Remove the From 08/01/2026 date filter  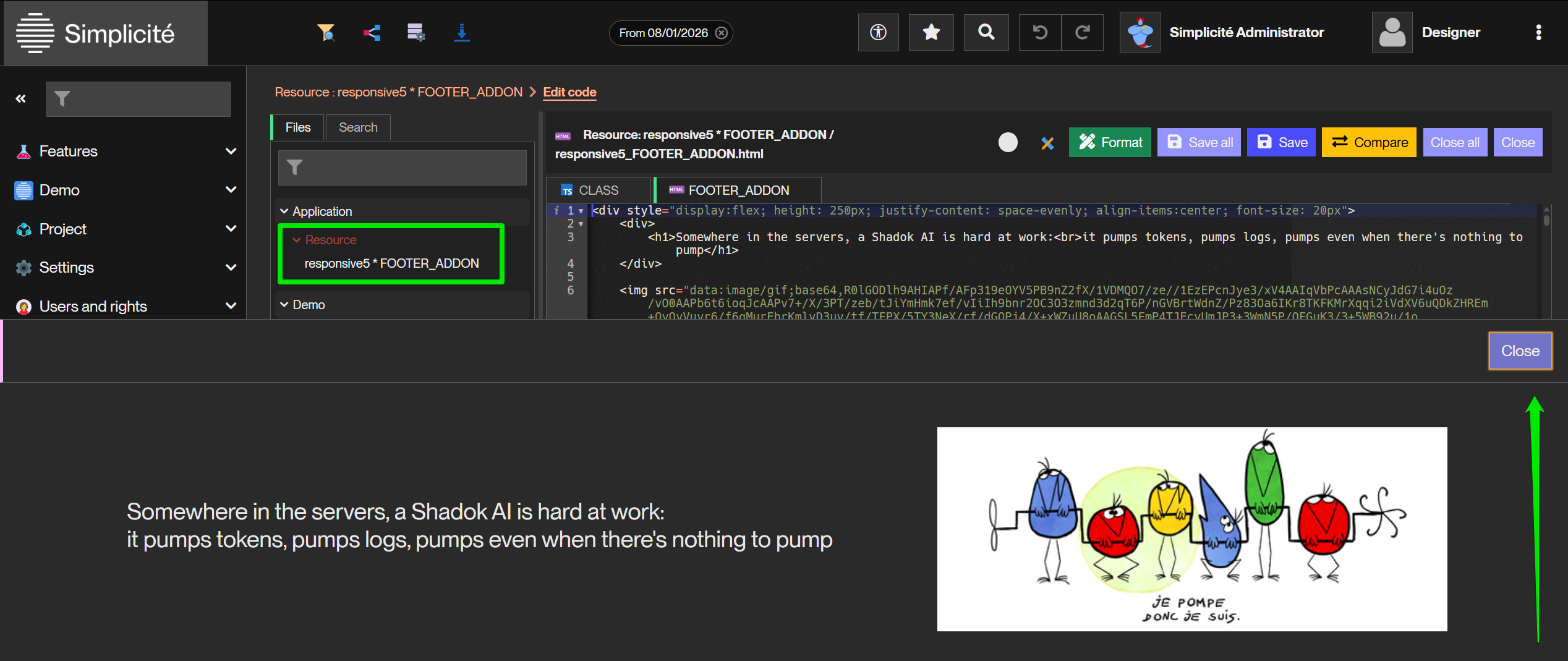click(722, 33)
